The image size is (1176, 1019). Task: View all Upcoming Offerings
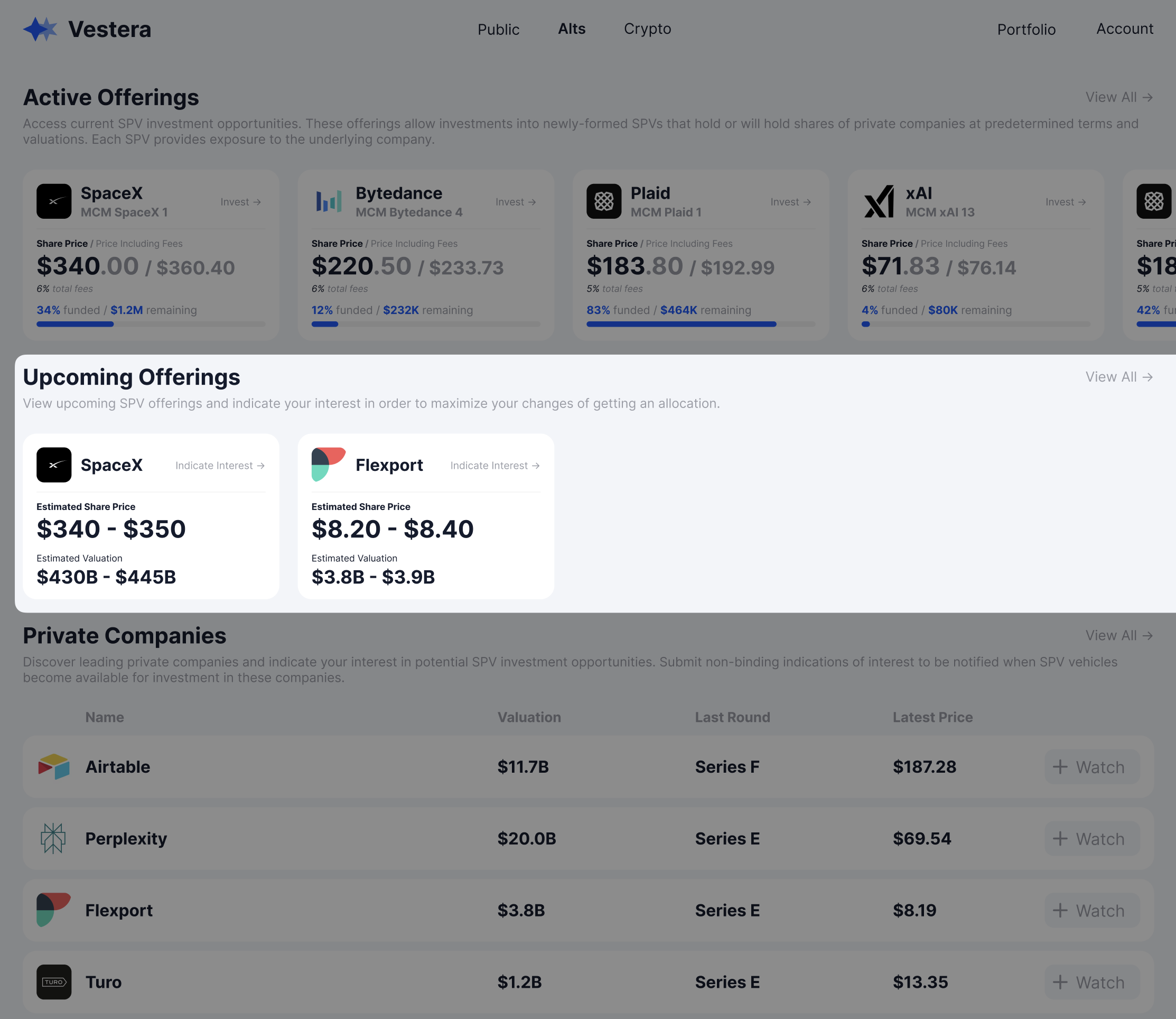pyautogui.click(x=1118, y=377)
